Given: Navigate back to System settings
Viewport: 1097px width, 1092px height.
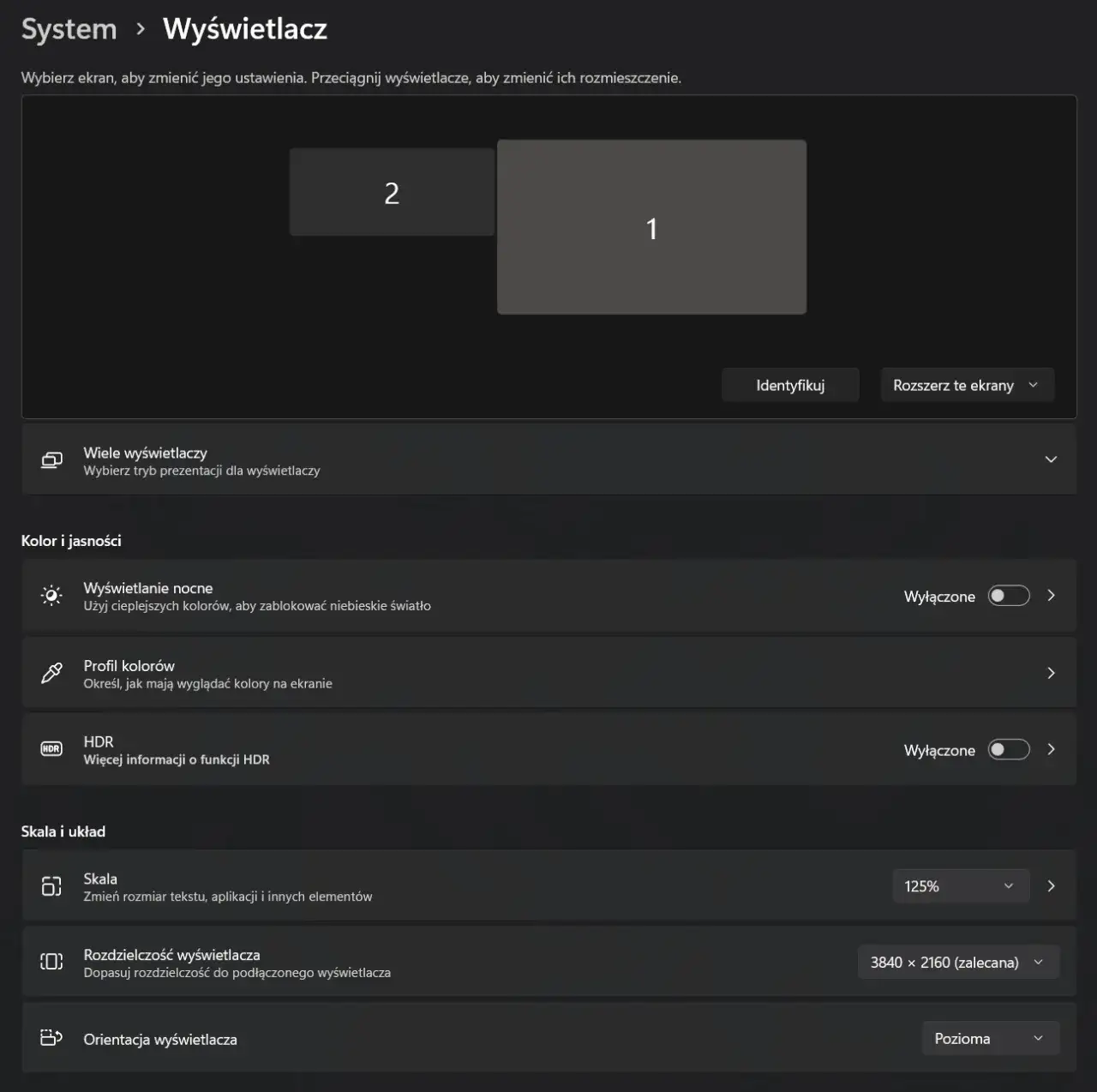Looking at the screenshot, I should point(69,28).
